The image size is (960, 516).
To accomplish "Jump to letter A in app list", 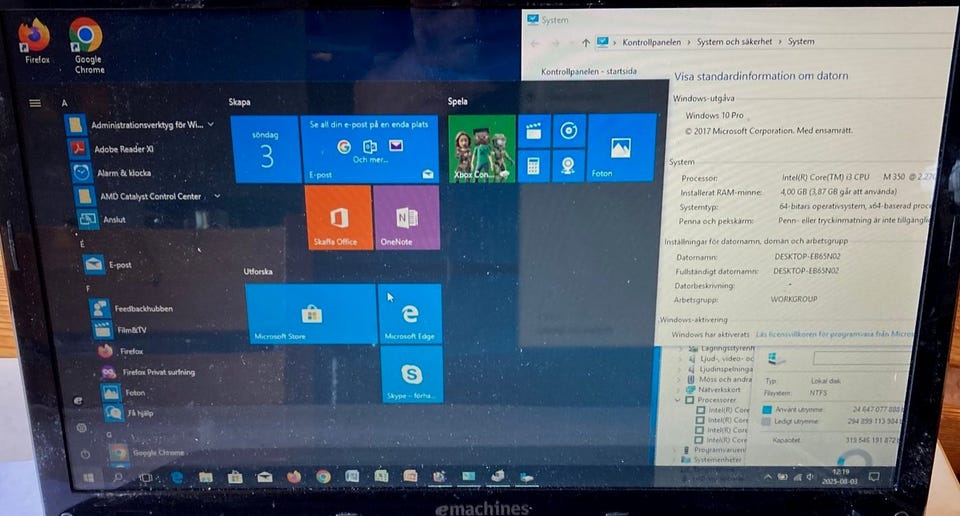I will 64,103.
